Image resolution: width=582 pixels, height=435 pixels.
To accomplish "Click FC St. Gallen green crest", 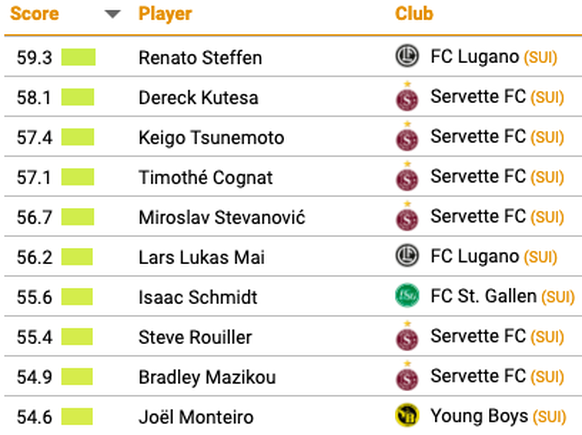I will coord(407,295).
